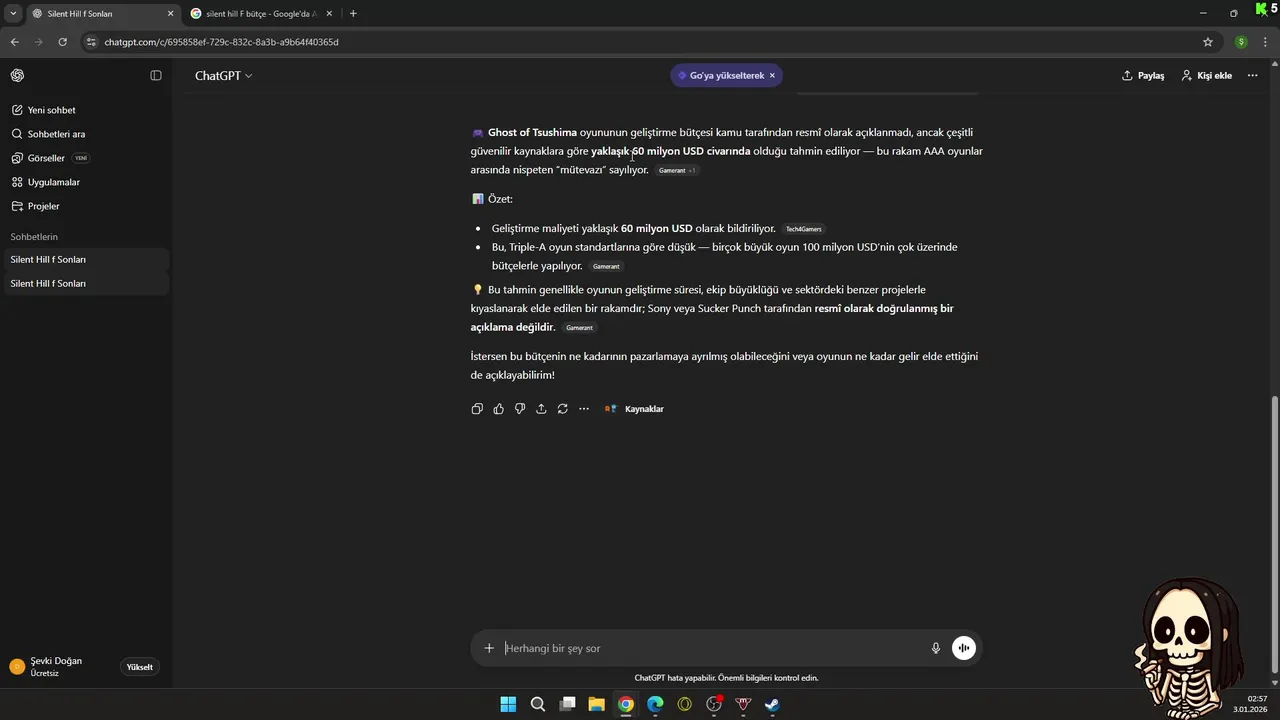This screenshot has width=1280, height=720.
Task: Open the tab search dropdown arrow
Action: (x=13, y=14)
